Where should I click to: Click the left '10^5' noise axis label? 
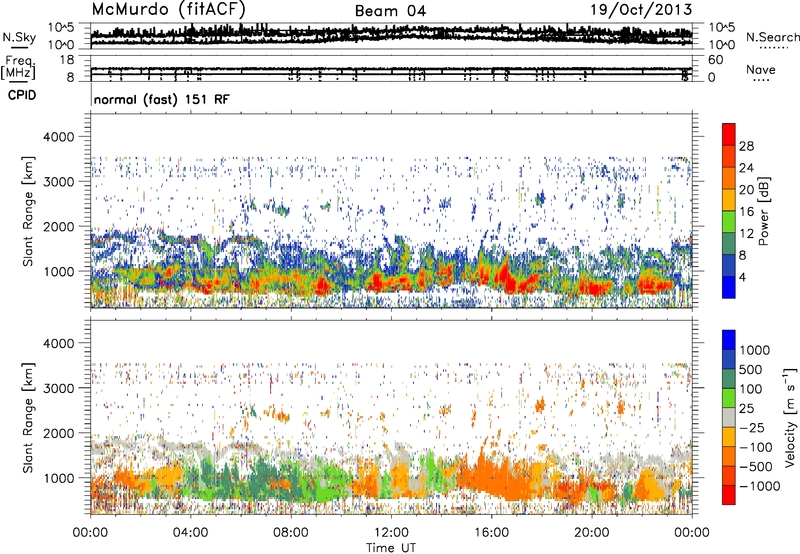pyautogui.click(x=61, y=28)
